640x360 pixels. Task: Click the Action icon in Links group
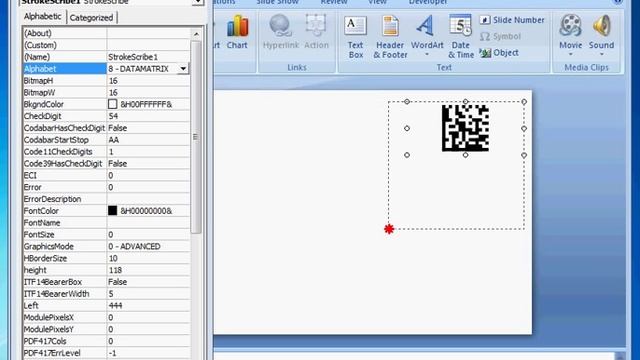[316, 32]
